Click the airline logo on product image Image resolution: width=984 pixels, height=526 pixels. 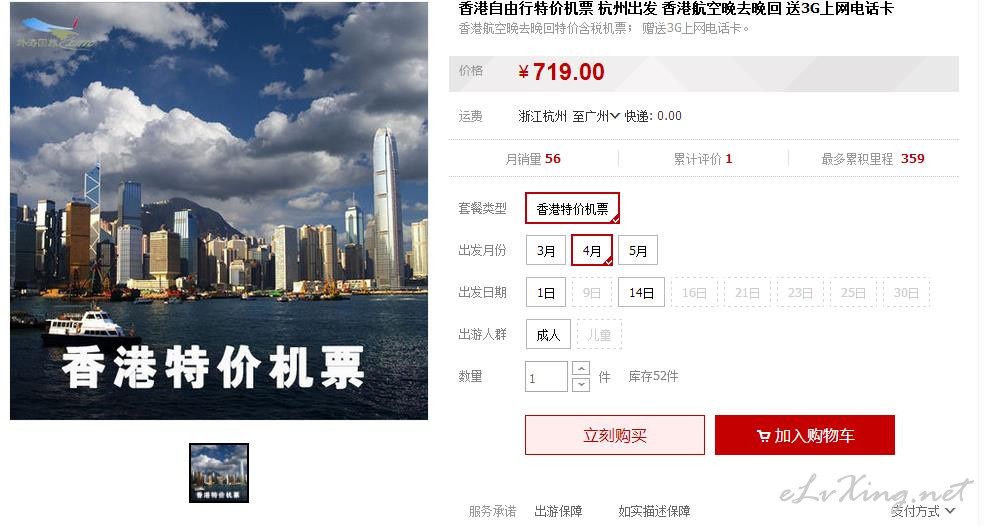[x=54, y=34]
